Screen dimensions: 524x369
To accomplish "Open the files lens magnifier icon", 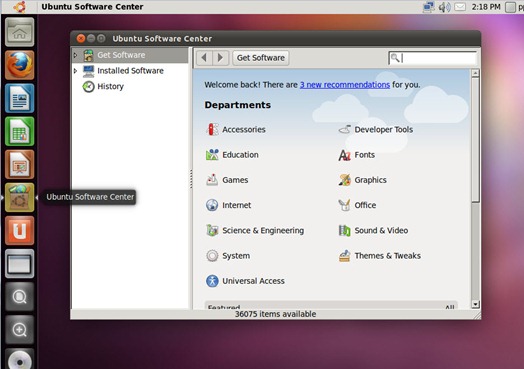I will (19, 297).
